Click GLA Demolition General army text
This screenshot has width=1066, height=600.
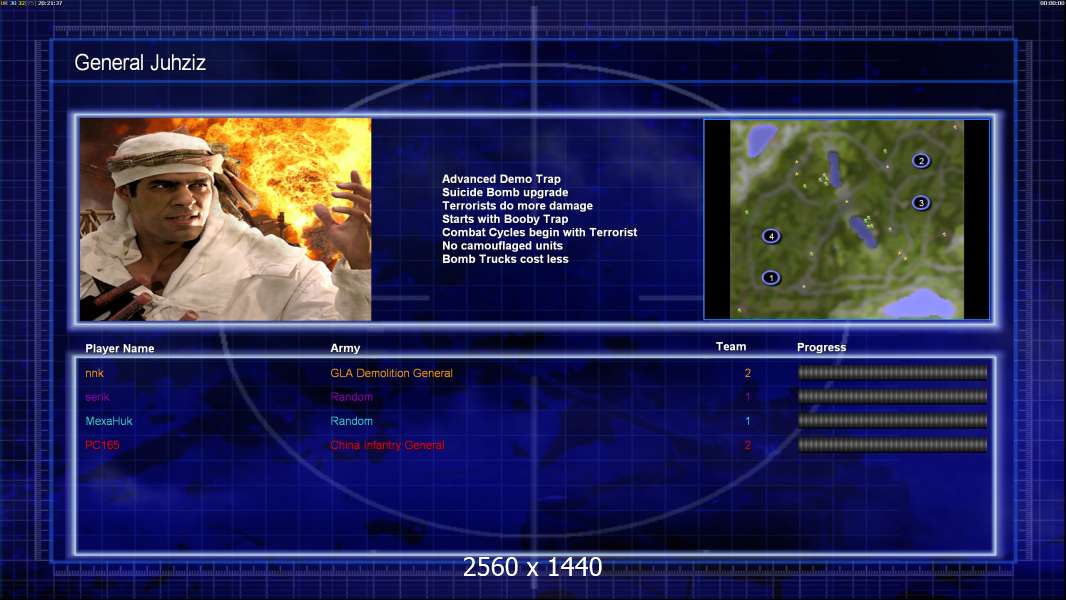click(392, 373)
